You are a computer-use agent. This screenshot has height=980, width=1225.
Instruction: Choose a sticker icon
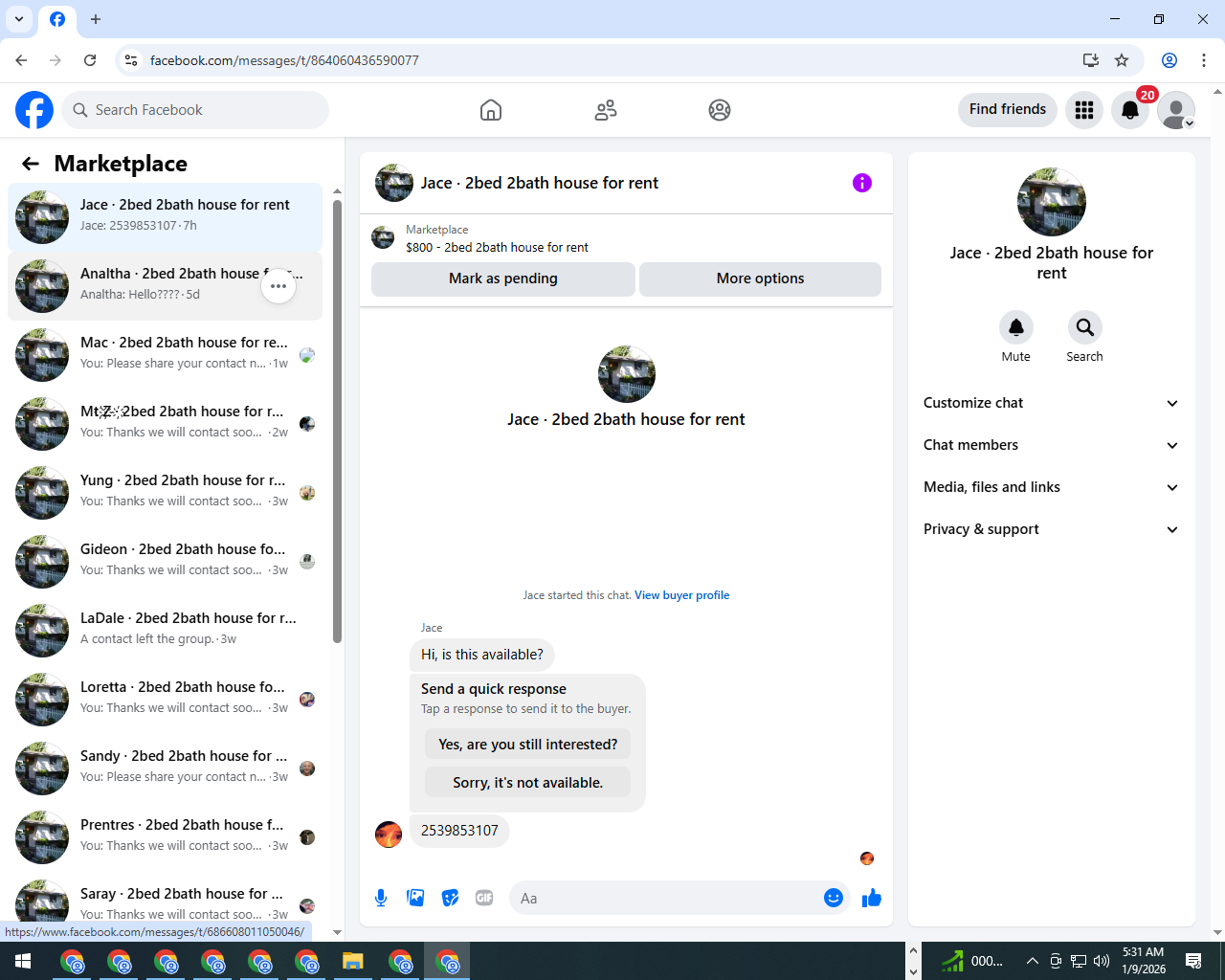point(450,898)
